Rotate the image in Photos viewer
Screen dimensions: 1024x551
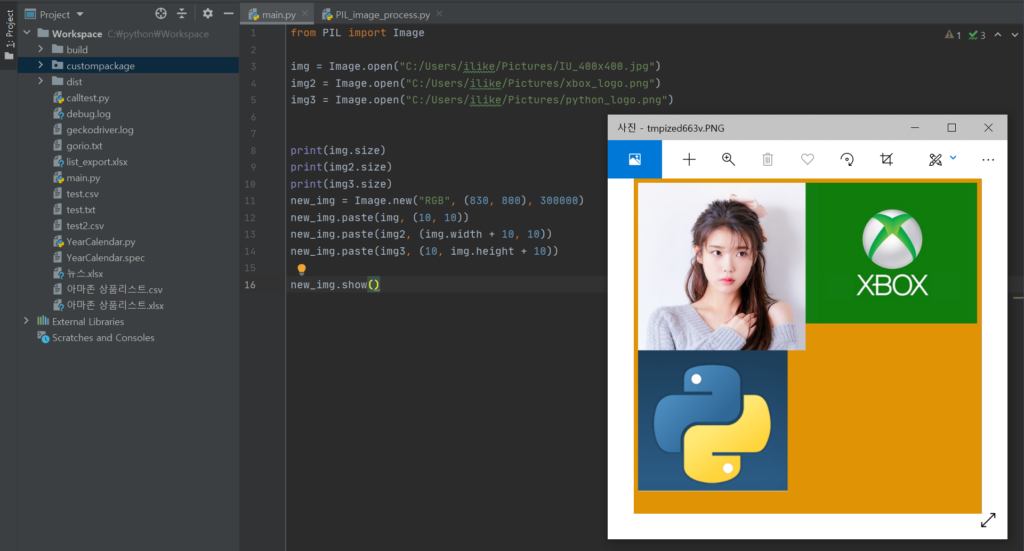(847, 160)
